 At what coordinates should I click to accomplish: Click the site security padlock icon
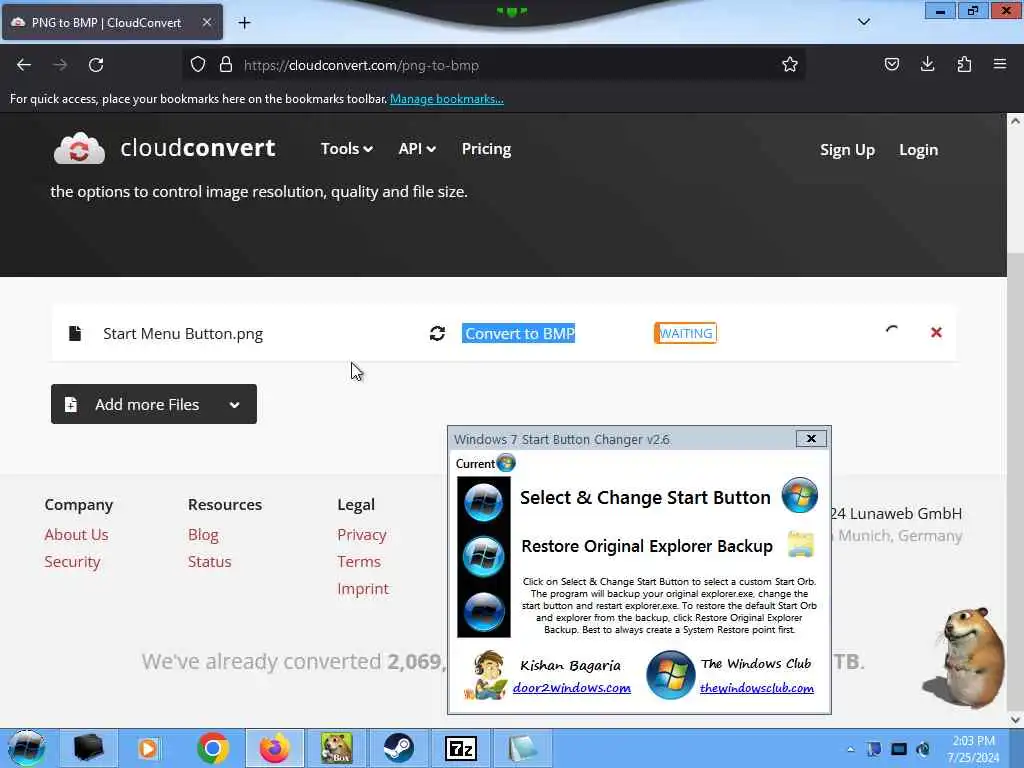pos(226,64)
